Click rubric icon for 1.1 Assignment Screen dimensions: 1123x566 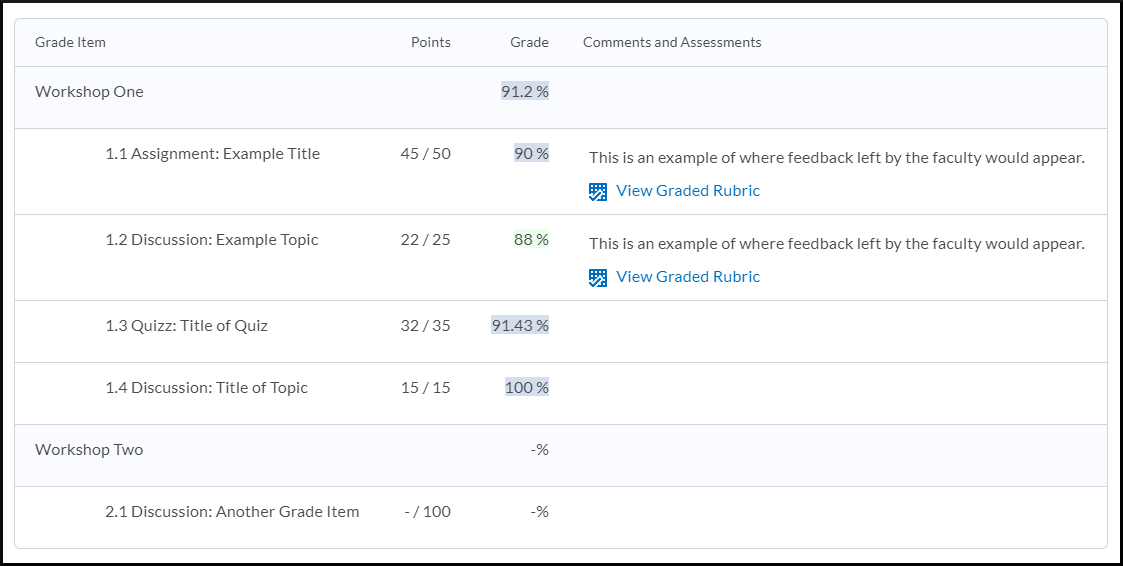click(x=598, y=191)
